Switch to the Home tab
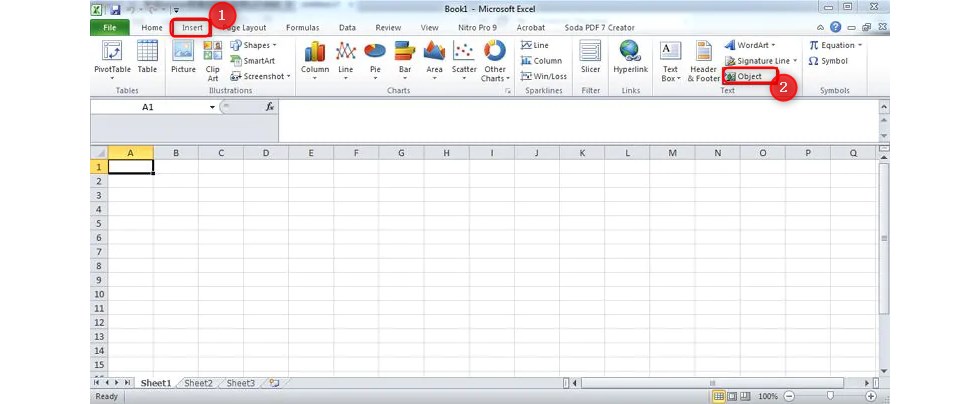980x404 pixels. click(152, 28)
